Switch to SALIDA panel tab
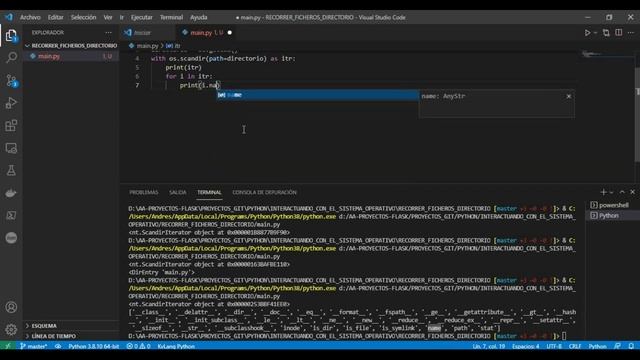 tap(178, 192)
